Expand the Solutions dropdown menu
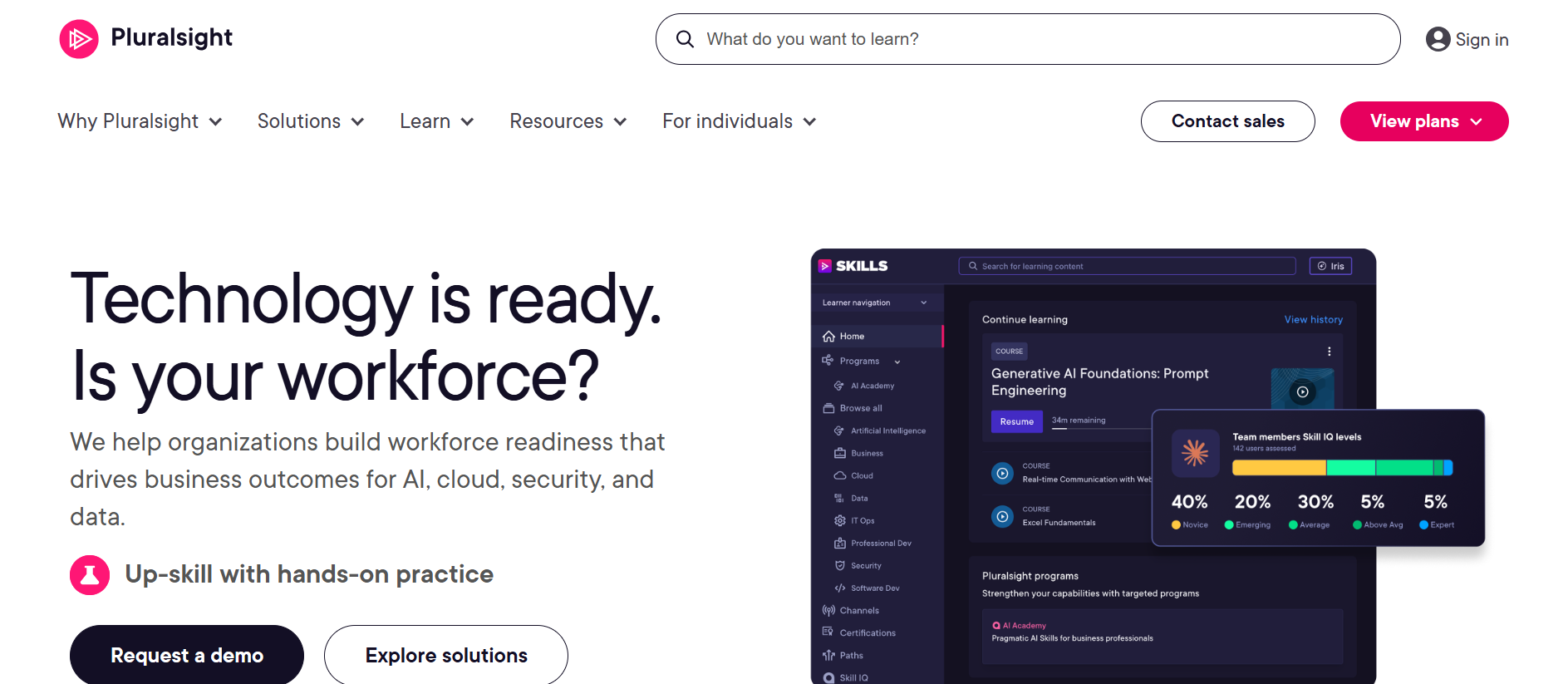 coord(311,121)
